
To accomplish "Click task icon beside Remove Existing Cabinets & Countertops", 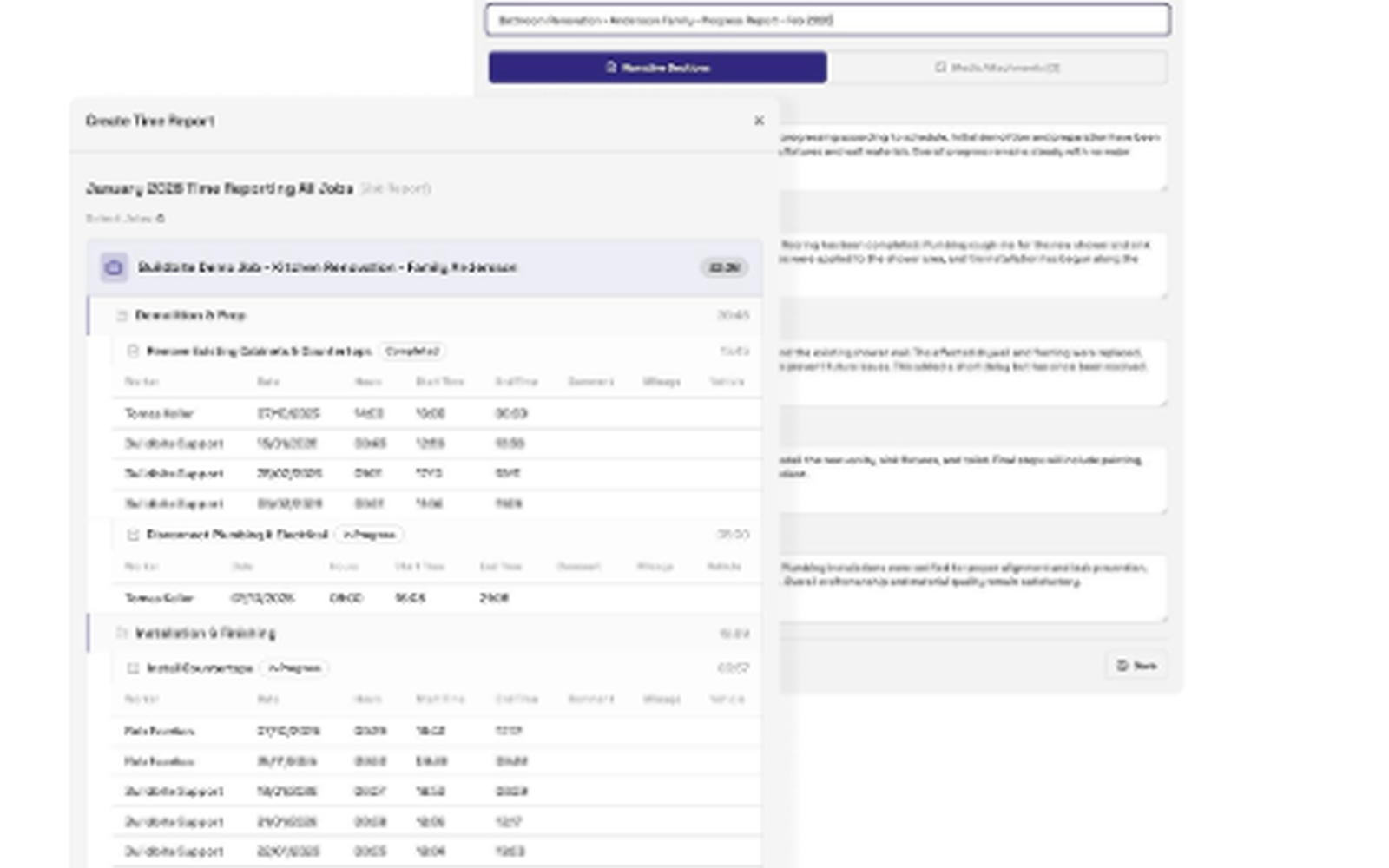I will point(133,352).
